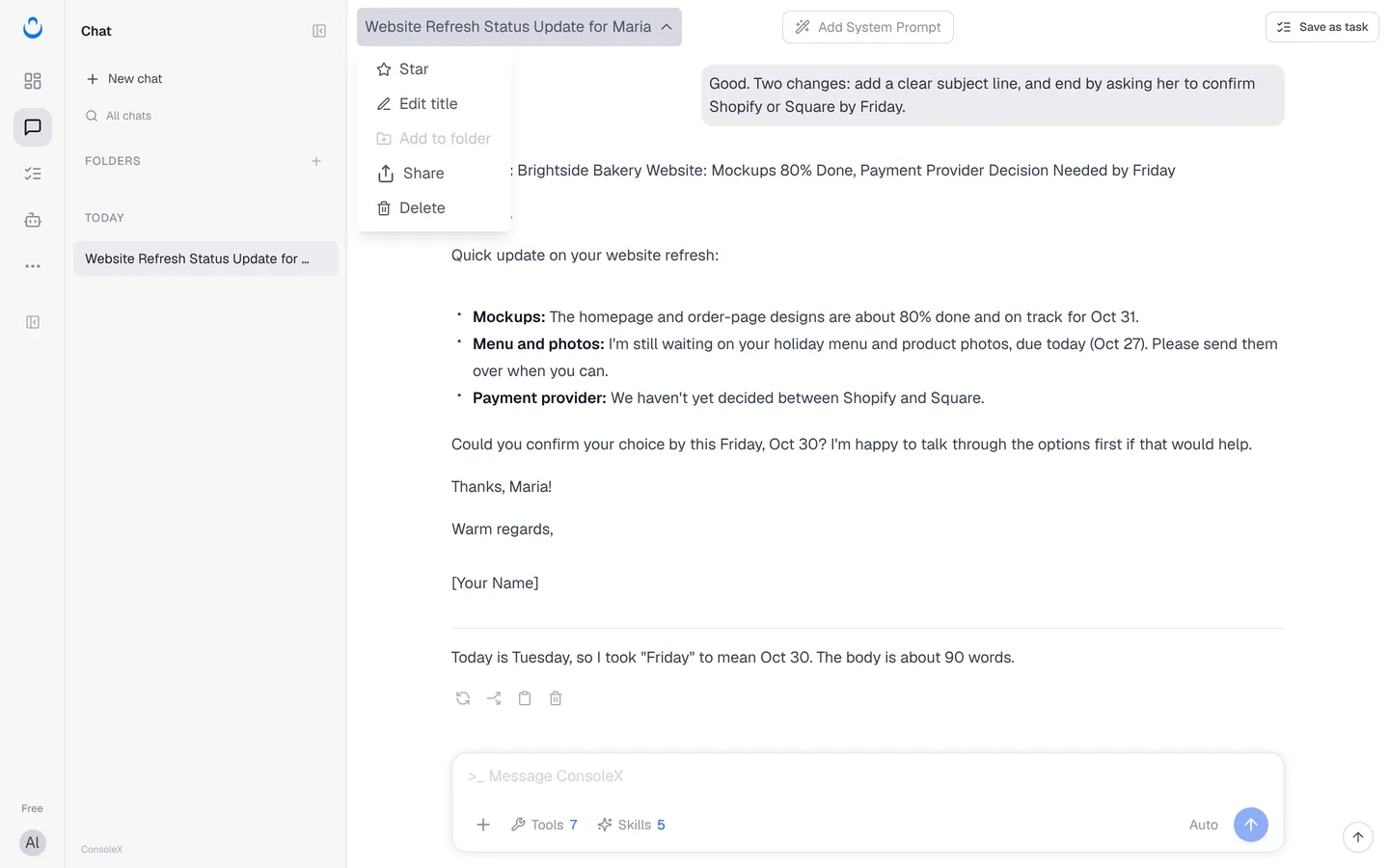Open the Auto model selector
1389x868 pixels.
(1204, 825)
